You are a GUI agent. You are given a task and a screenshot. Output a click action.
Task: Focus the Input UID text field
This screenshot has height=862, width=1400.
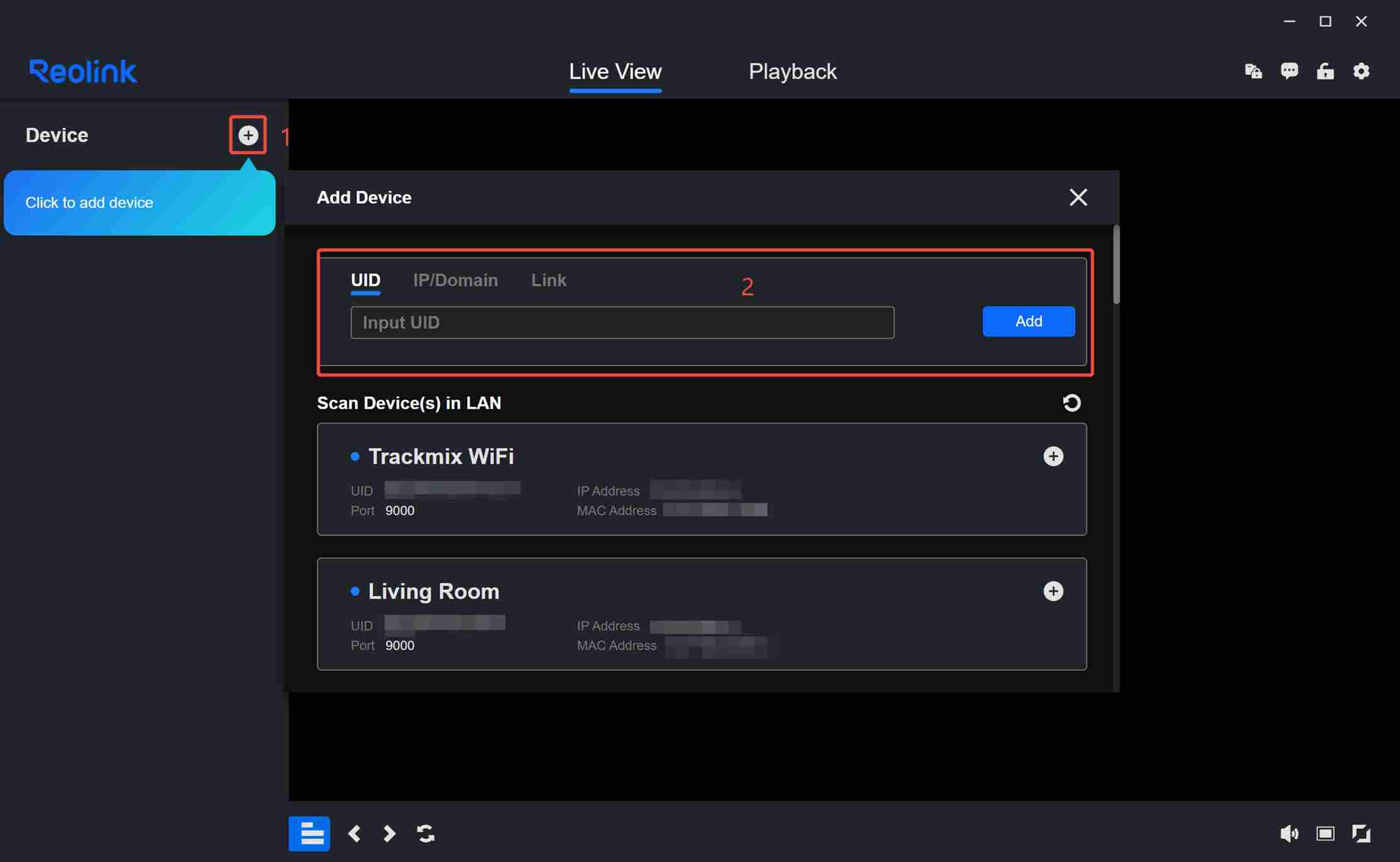[x=622, y=323]
